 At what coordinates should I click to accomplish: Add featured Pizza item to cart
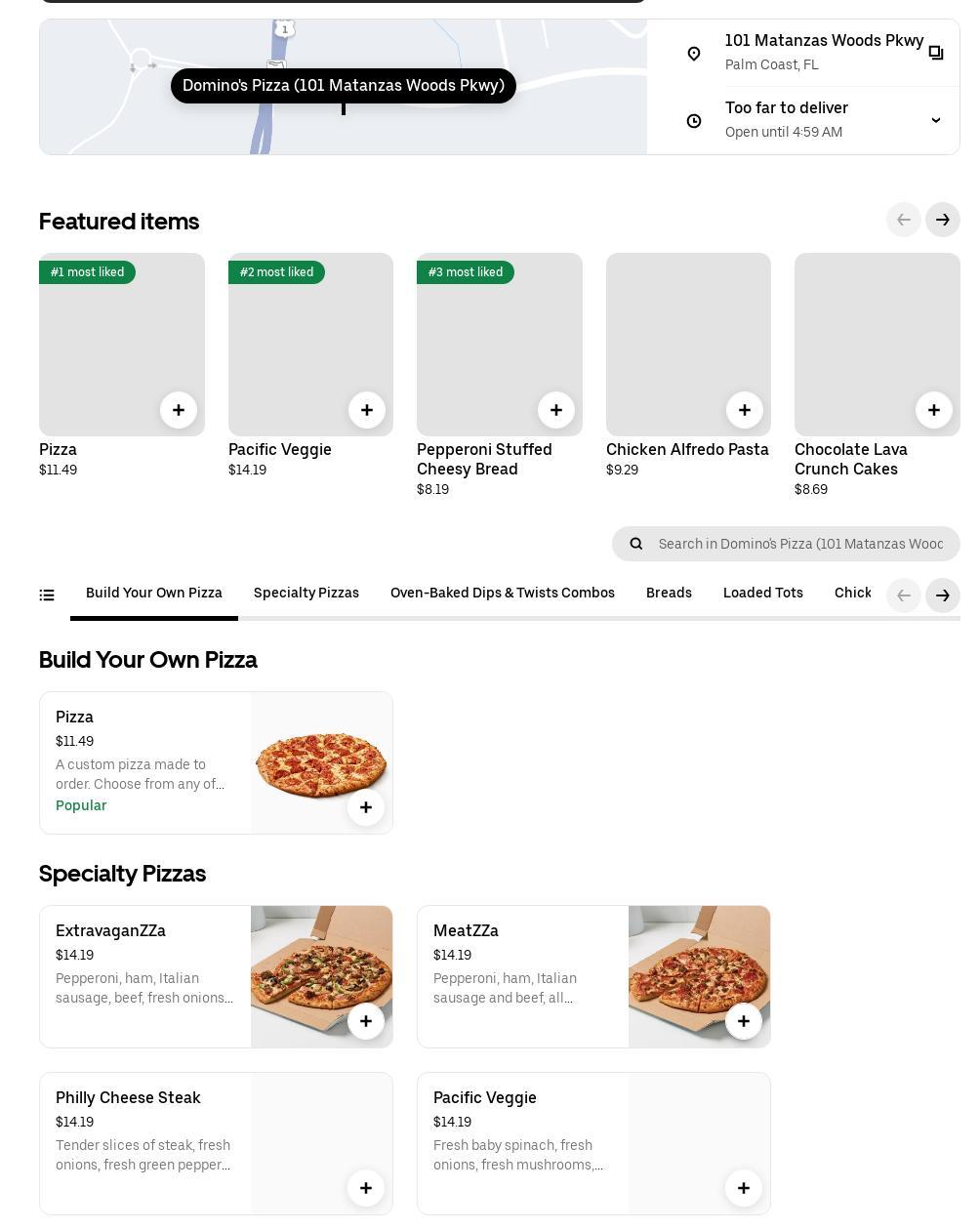[x=178, y=410]
